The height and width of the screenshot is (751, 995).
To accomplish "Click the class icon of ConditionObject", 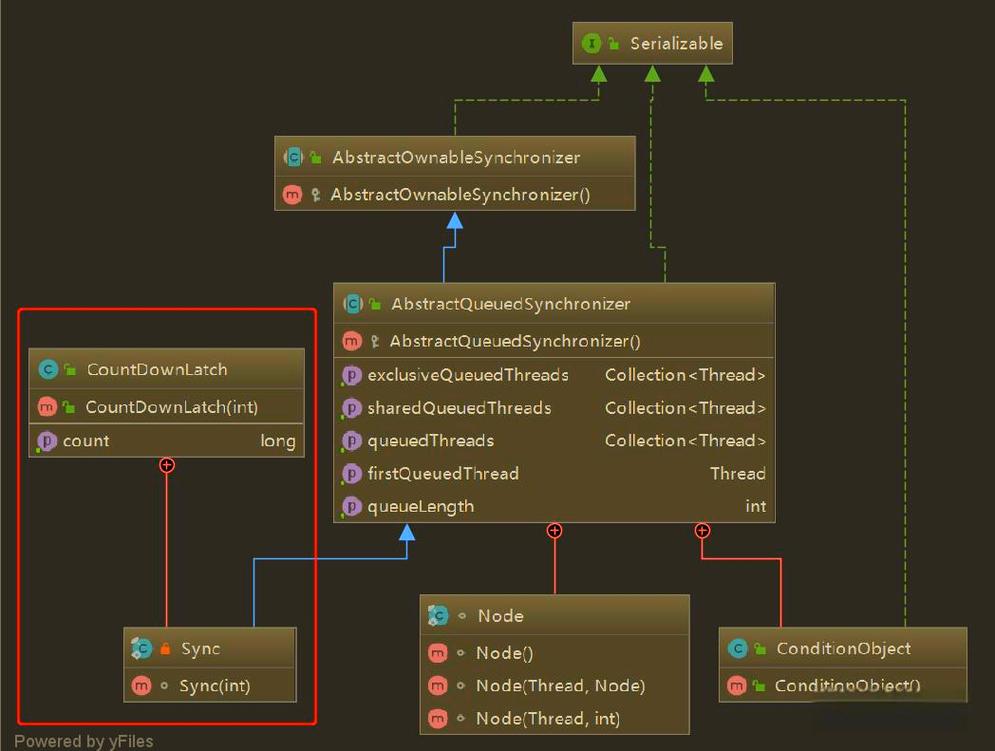I will pos(737,648).
